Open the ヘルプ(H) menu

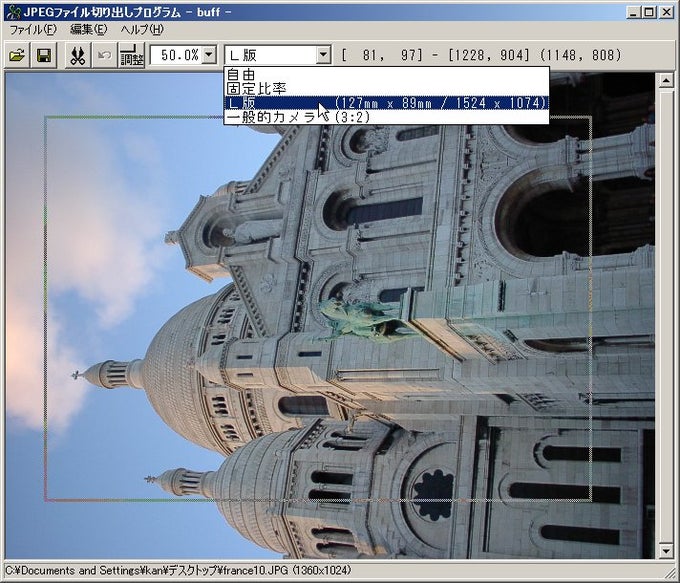[142, 29]
